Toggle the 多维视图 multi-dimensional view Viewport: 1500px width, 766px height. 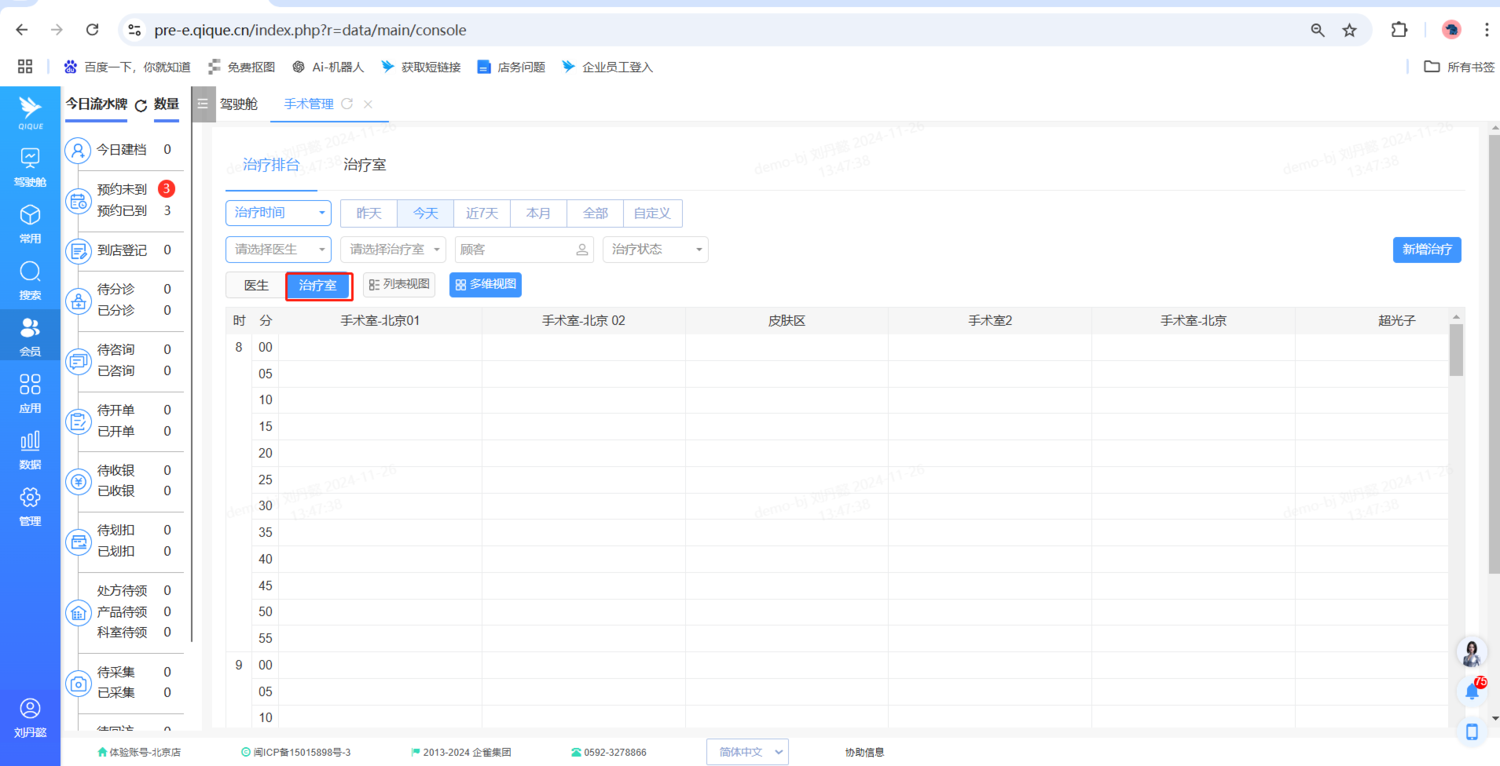point(485,285)
